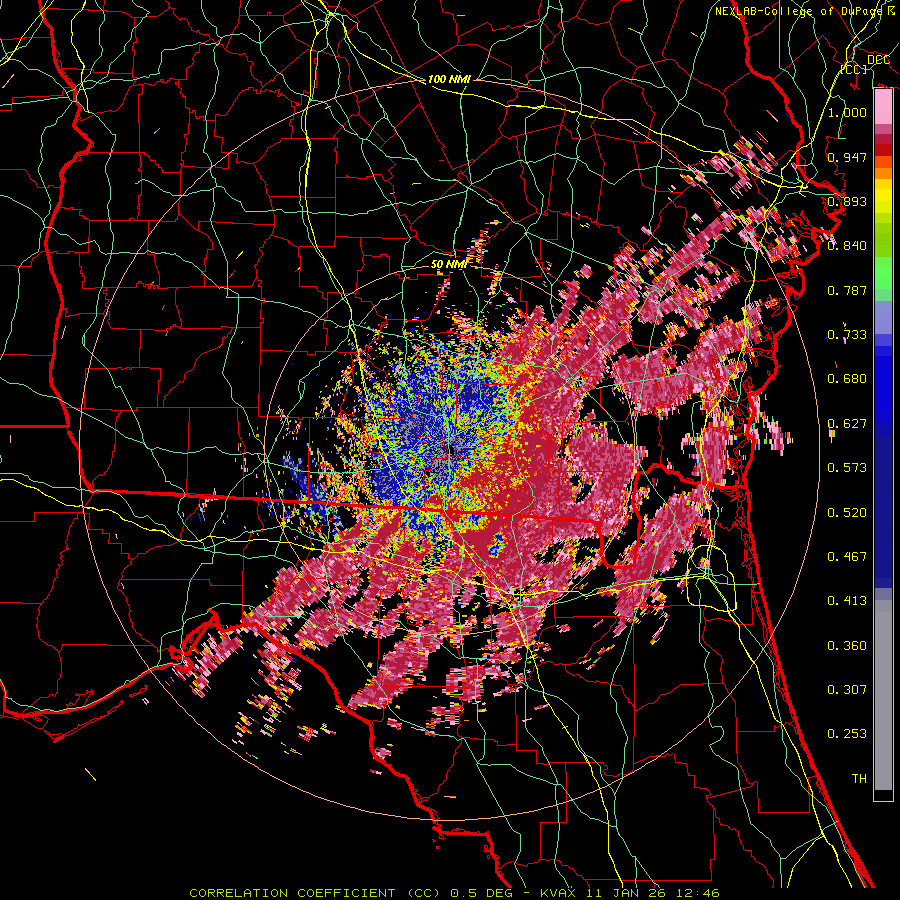The width and height of the screenshot is (900, 900).
Task: Select the 0.360 scale value
Action: coord(847,646)
